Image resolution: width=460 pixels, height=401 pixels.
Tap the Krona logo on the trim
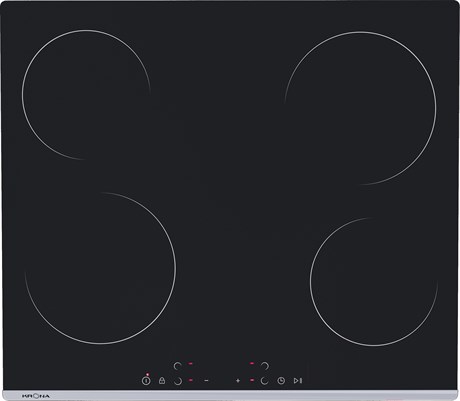(36, 396)
